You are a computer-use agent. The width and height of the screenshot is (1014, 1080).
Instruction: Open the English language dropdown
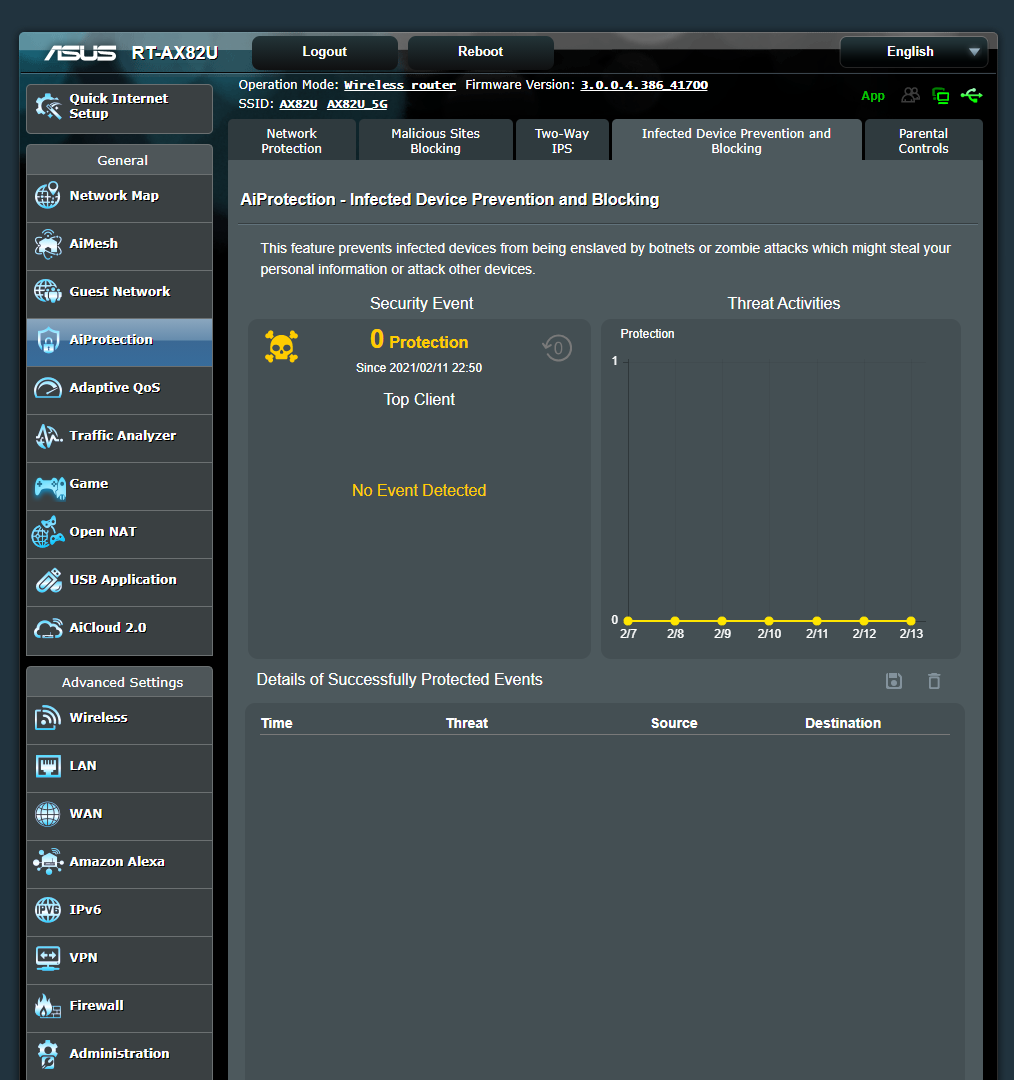pyautogui.click(x=913, y=52)
